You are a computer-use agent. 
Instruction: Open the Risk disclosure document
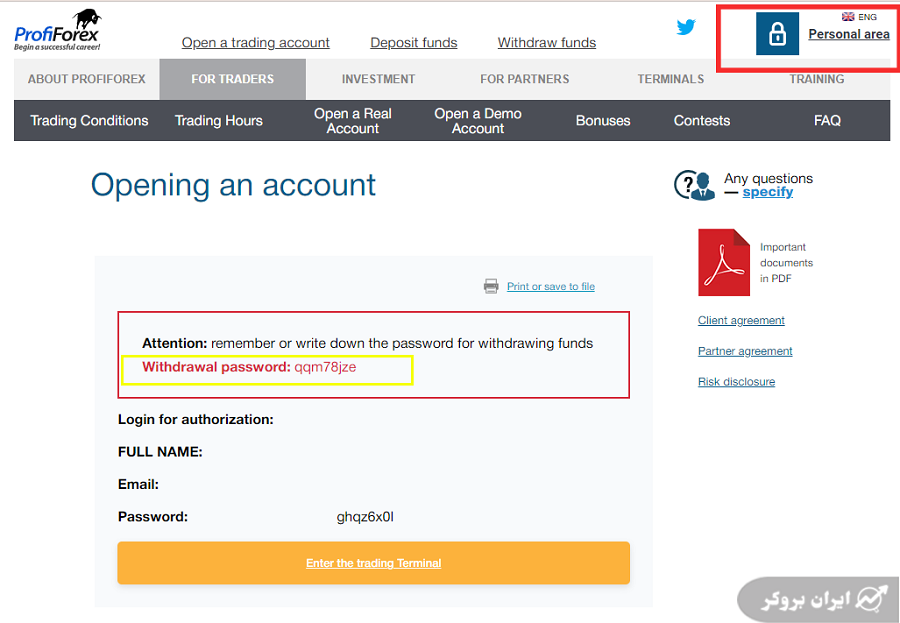coord(736,382)
